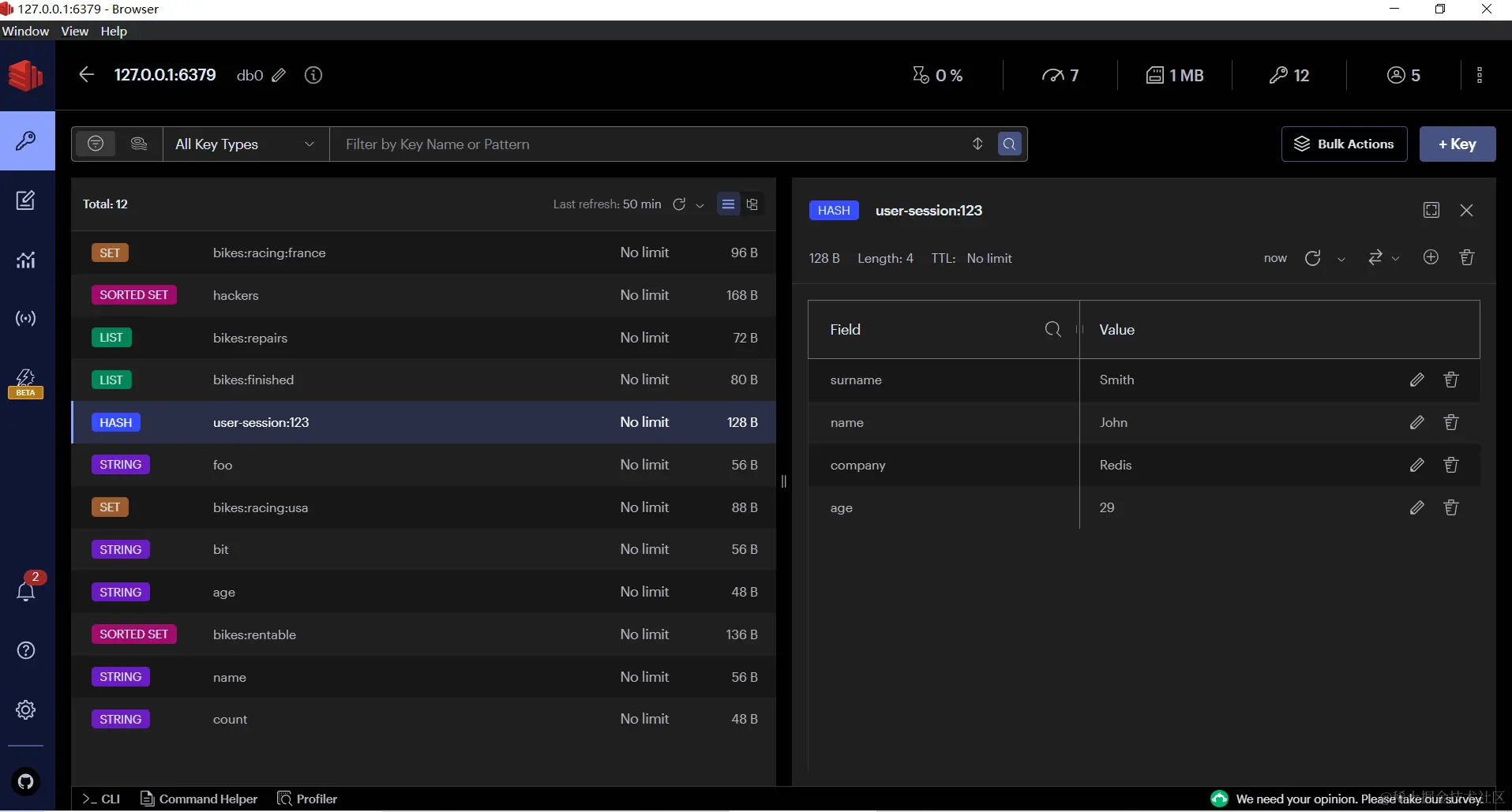Image resolution: width=1512 pixels, height=812 pixels.
Task: Expand auto-refresh options for key list
Action: click(700, 205)
